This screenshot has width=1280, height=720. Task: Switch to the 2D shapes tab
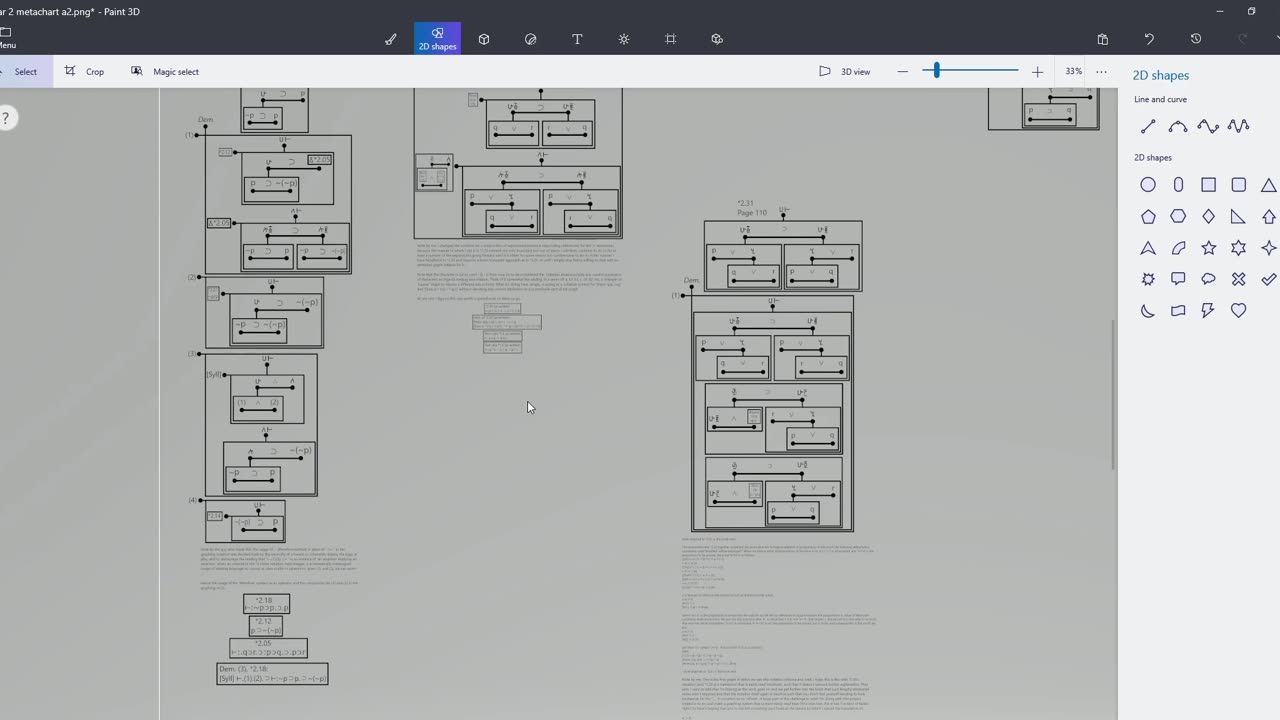437,39
